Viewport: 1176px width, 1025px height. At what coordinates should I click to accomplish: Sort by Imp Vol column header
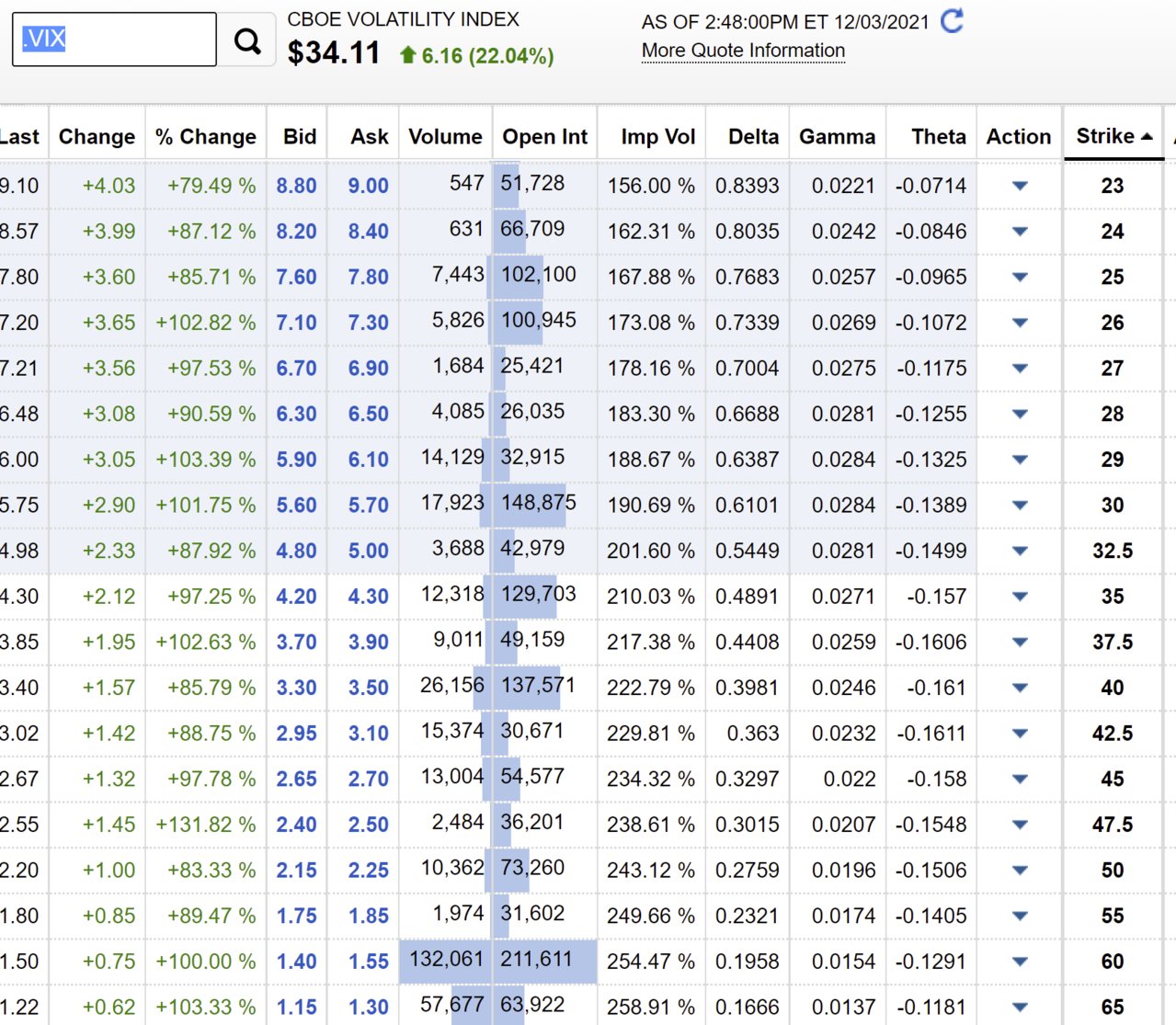657,137
